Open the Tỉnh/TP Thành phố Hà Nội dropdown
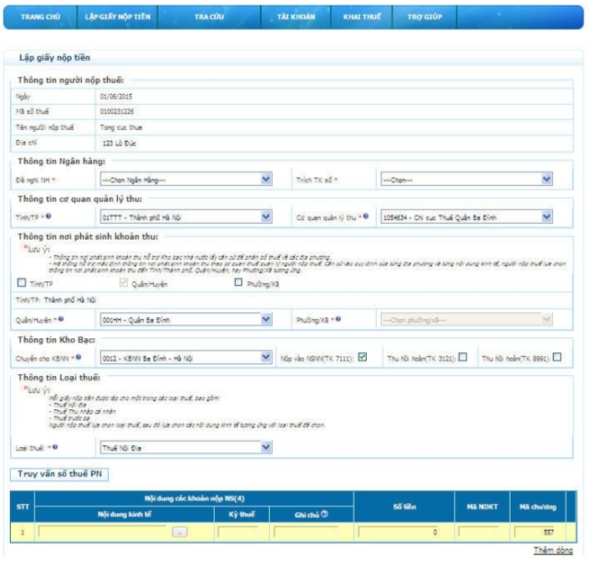 pos(185,215)
